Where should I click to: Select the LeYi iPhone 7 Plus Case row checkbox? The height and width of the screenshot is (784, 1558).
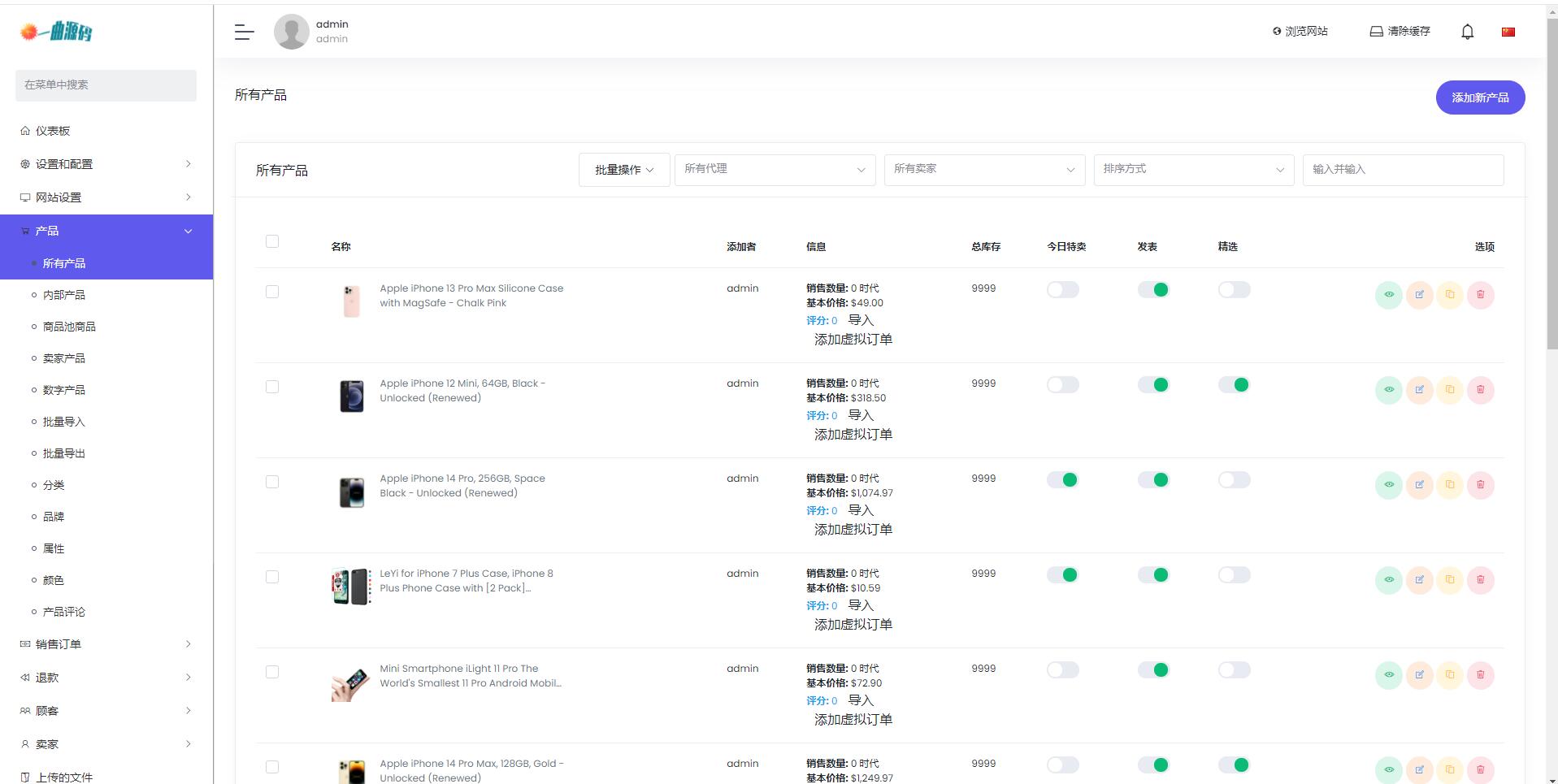coord(272,577)
